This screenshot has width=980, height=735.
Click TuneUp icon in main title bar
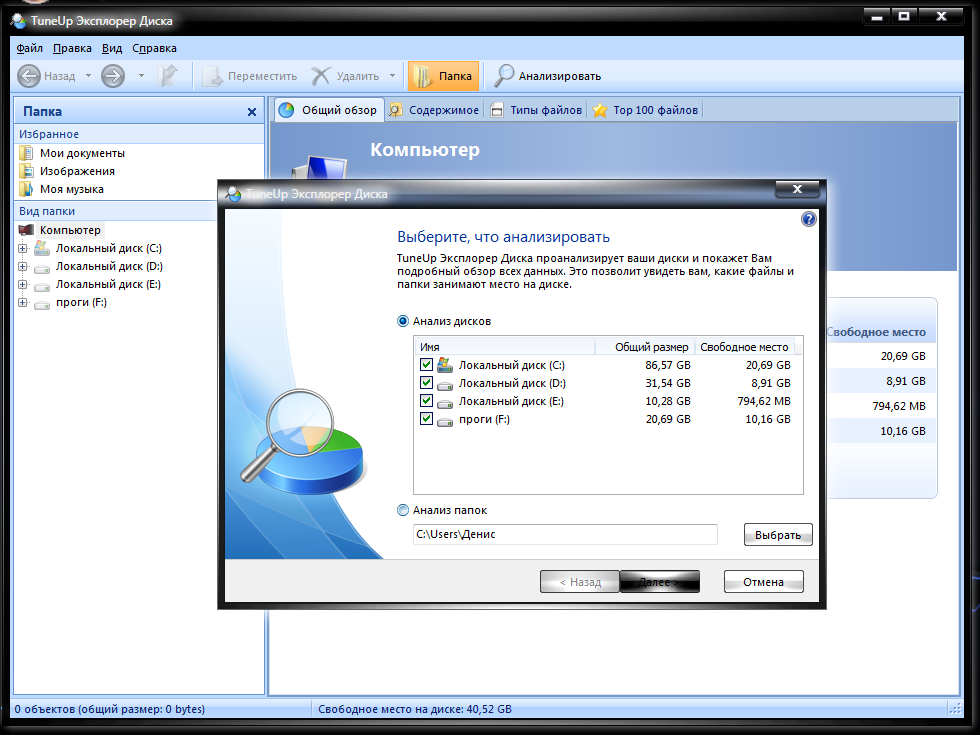pos(19,21)
